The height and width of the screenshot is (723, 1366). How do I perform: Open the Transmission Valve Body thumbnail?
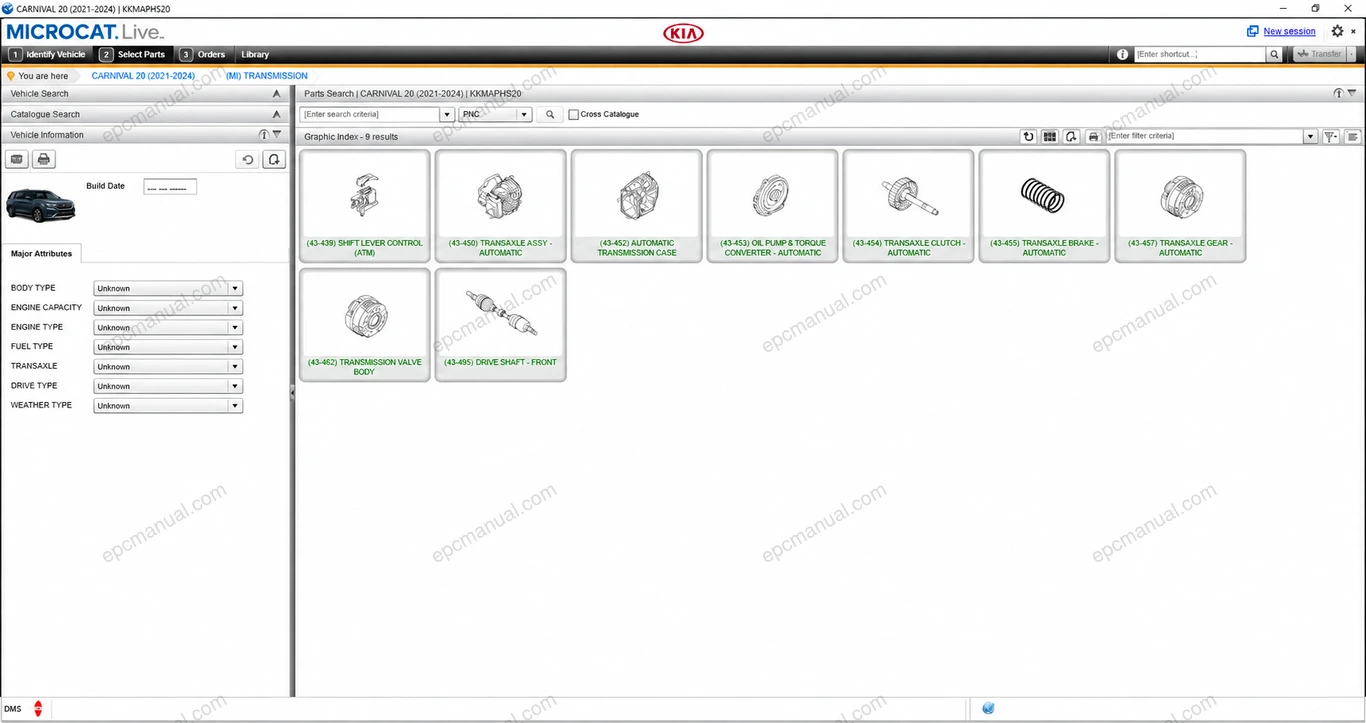[x=365, y=325]
